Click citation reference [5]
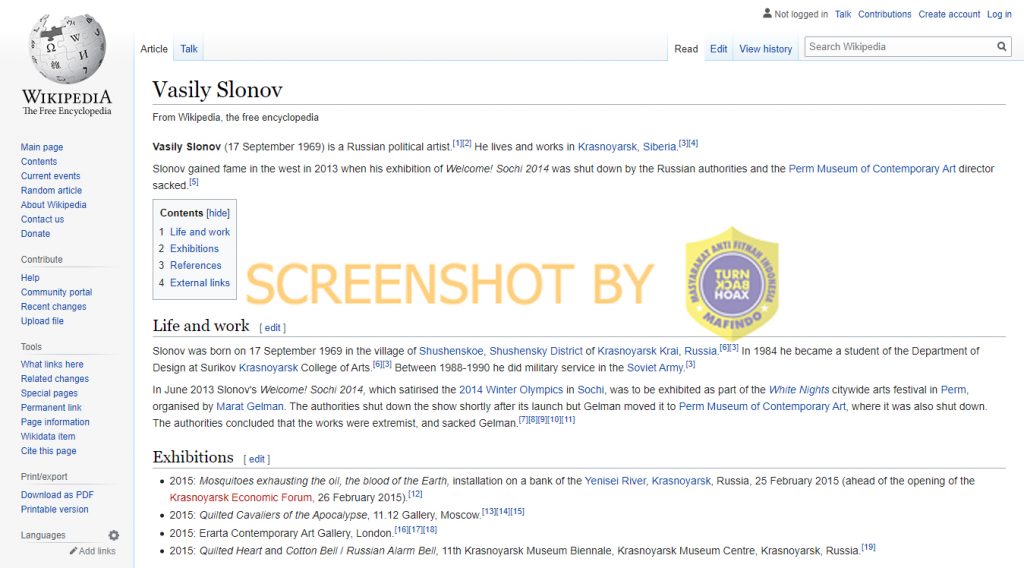The width and height of the screenshot is (1024, 568). 194,182
